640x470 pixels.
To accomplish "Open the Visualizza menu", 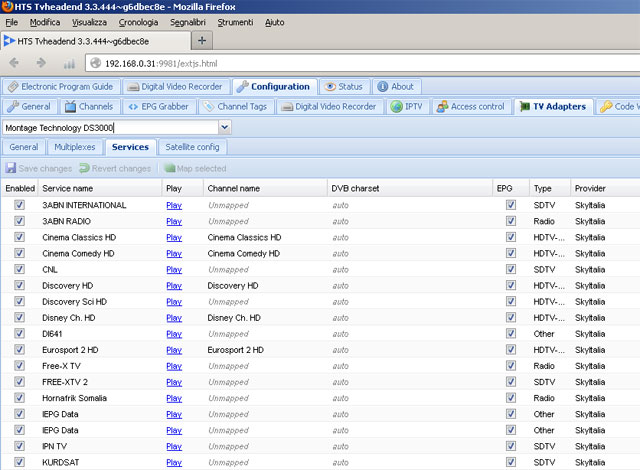I will (89, 22).
